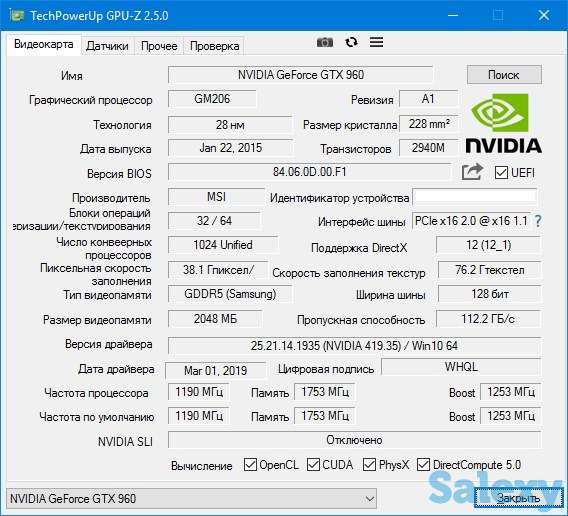568x516 pixels.
Task: Click the PCIe x16 2.0 @ x16 1.1 field
Action: click(471, 221)
